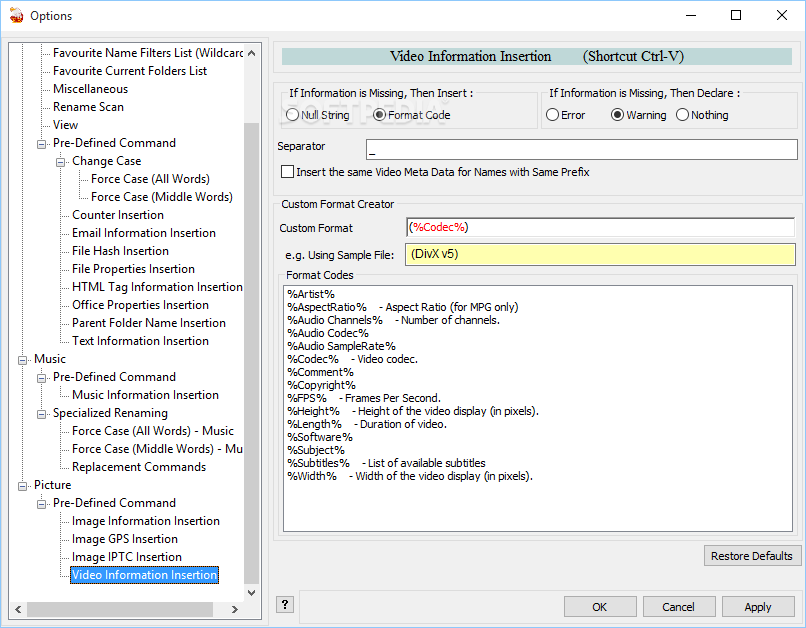Collapse the upper Pre-Defined Command node above Change Case

point(41,144)
